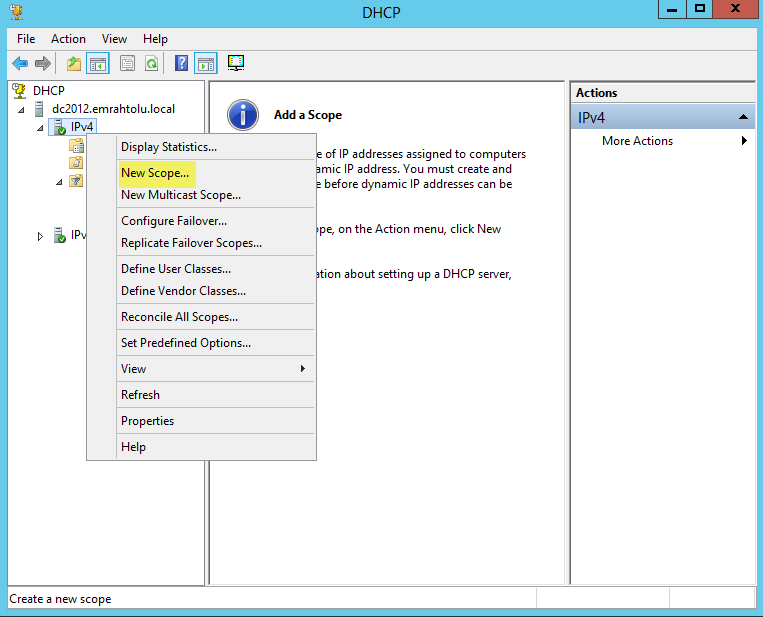Collapse the IPv4 section in Actions pane
Image resolution: width=763 pixels, height=617 pixels.
coord(743,117)
